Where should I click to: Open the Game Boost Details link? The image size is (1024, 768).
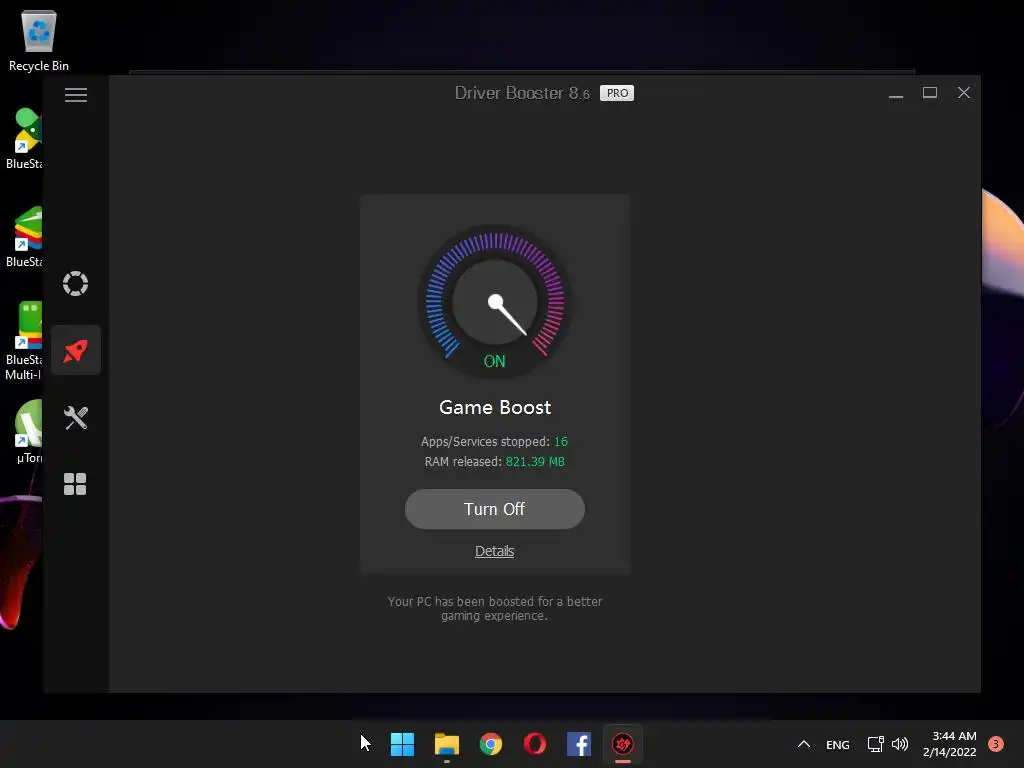click(494, 551)
